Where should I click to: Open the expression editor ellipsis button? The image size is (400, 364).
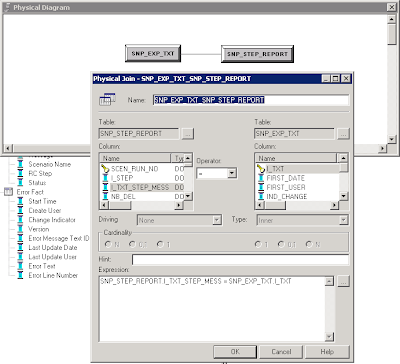(x=343, y=282)
